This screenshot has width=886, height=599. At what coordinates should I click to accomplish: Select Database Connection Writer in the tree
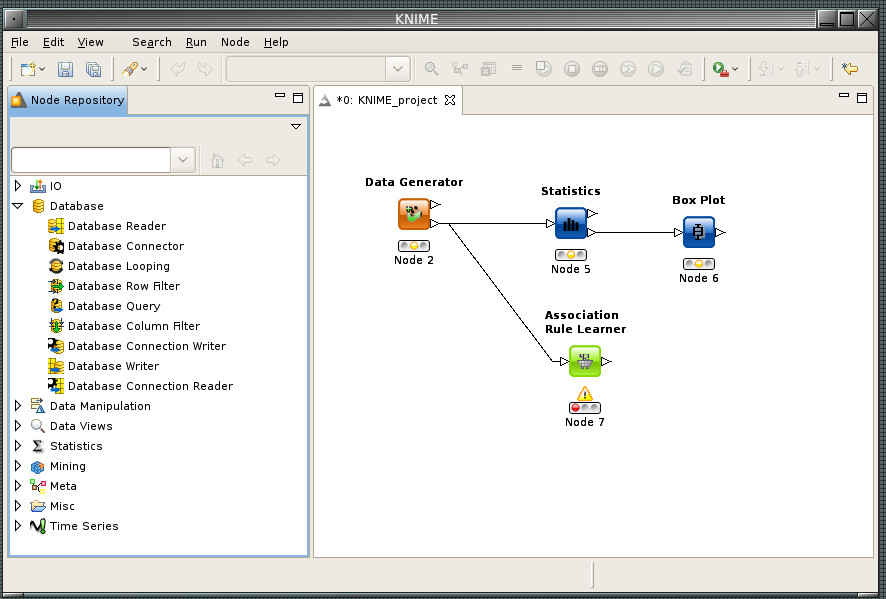[x=146, y=346]
